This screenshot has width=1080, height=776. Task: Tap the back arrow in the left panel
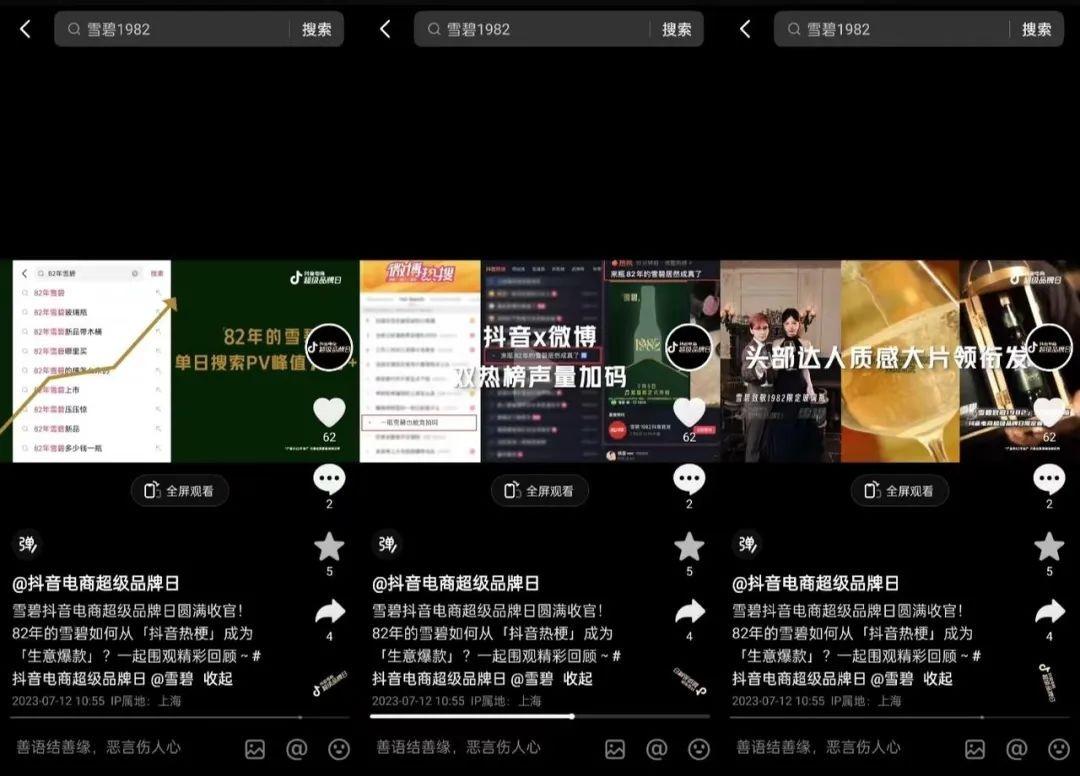[25, 30]
